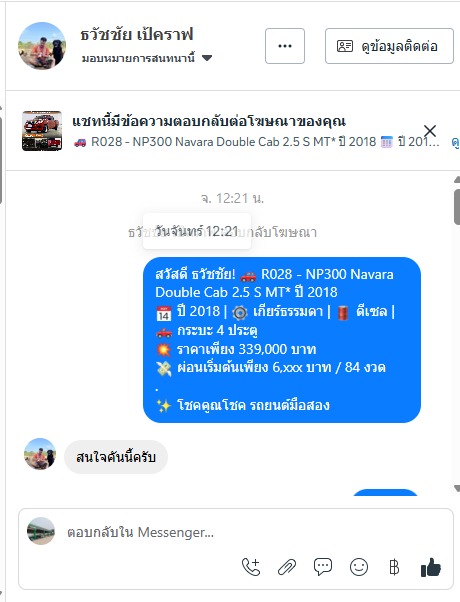The image size is (460, 602).
Task: Click the baht payment request icon
Action: [x=394, y=567]
